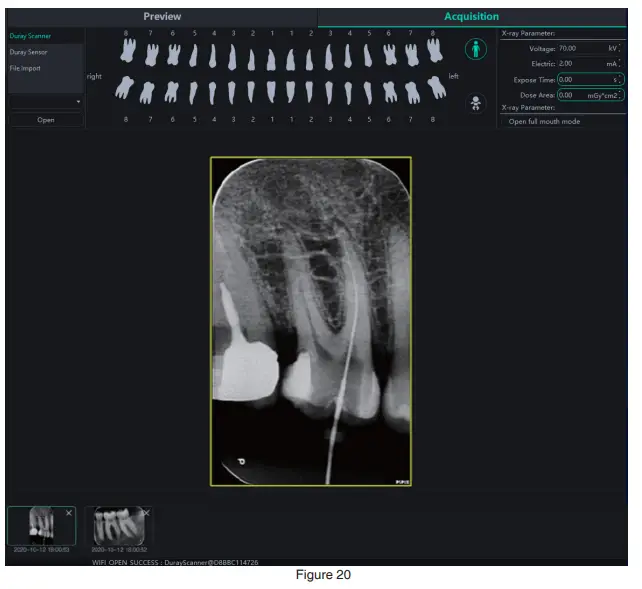Click the Open button
Screen dimensions: 642x589
coord(46,120)
